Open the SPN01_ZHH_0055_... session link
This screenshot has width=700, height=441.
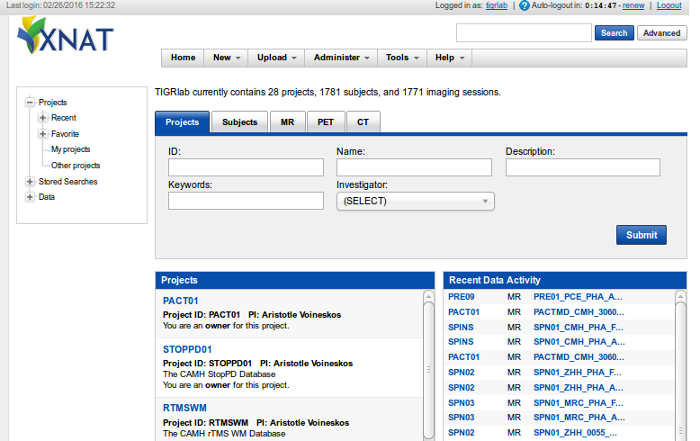(575, 433)
